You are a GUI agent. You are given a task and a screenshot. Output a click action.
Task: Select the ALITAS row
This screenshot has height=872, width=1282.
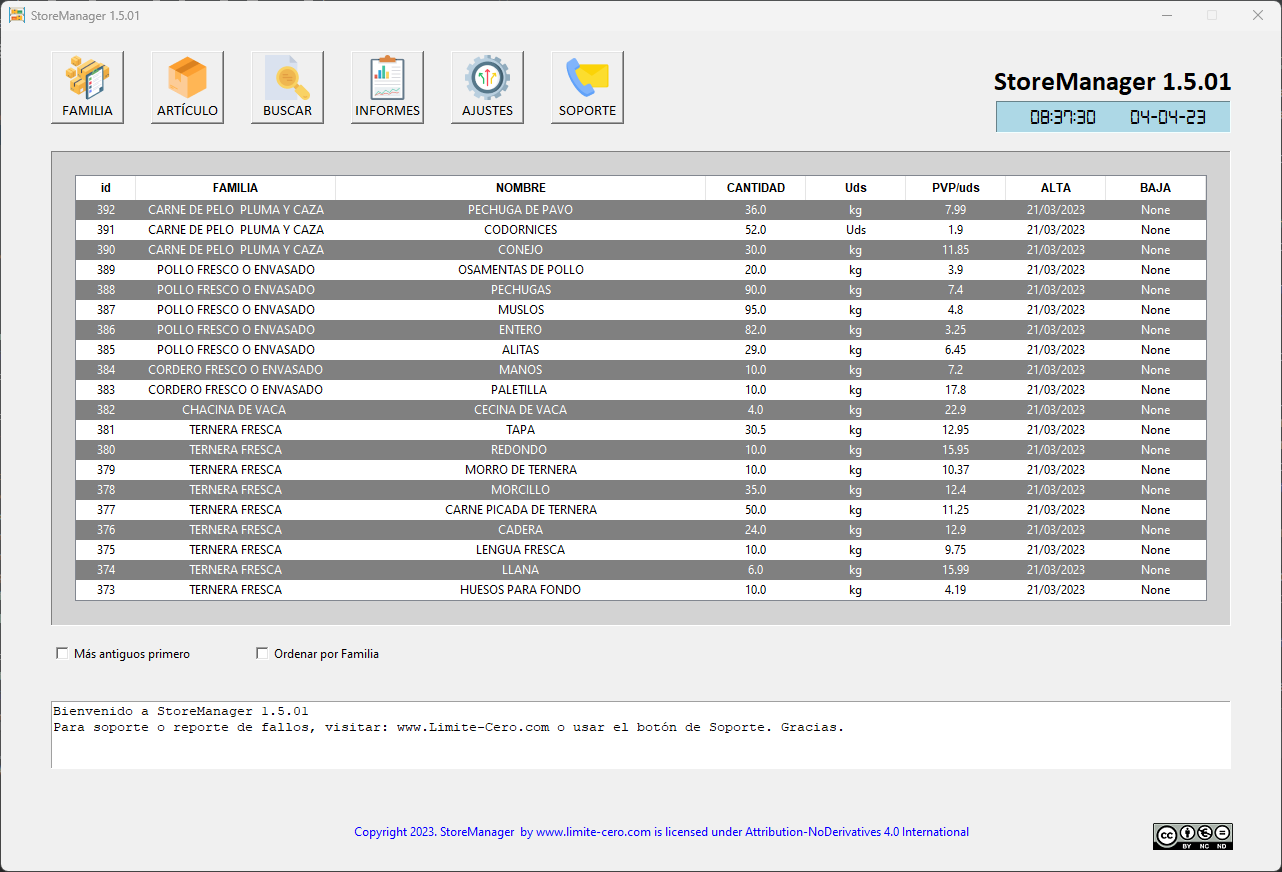pos(641,350)
